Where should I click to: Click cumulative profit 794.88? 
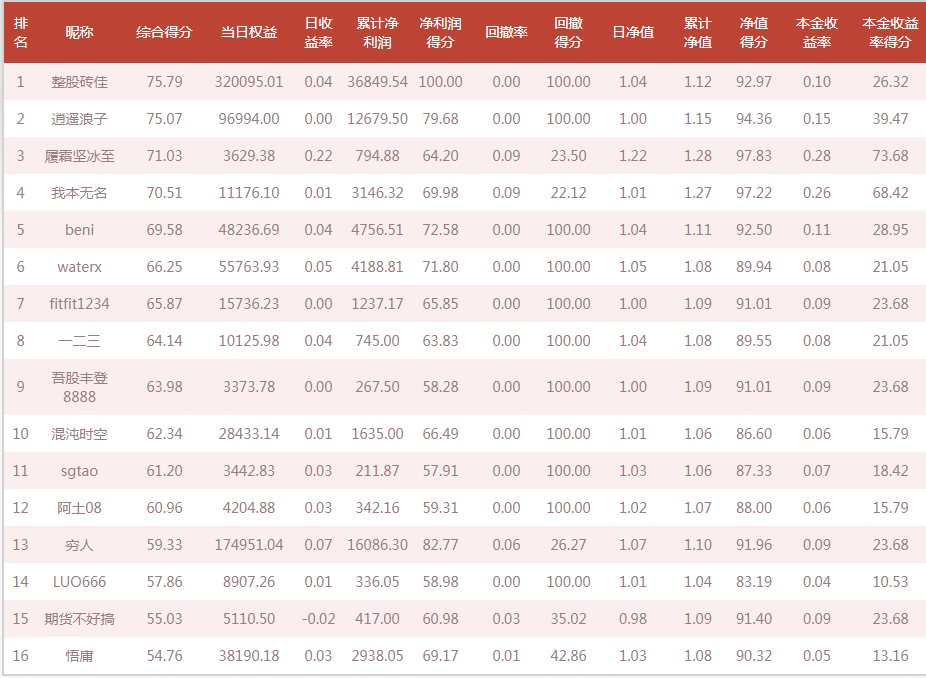(377, 156)
